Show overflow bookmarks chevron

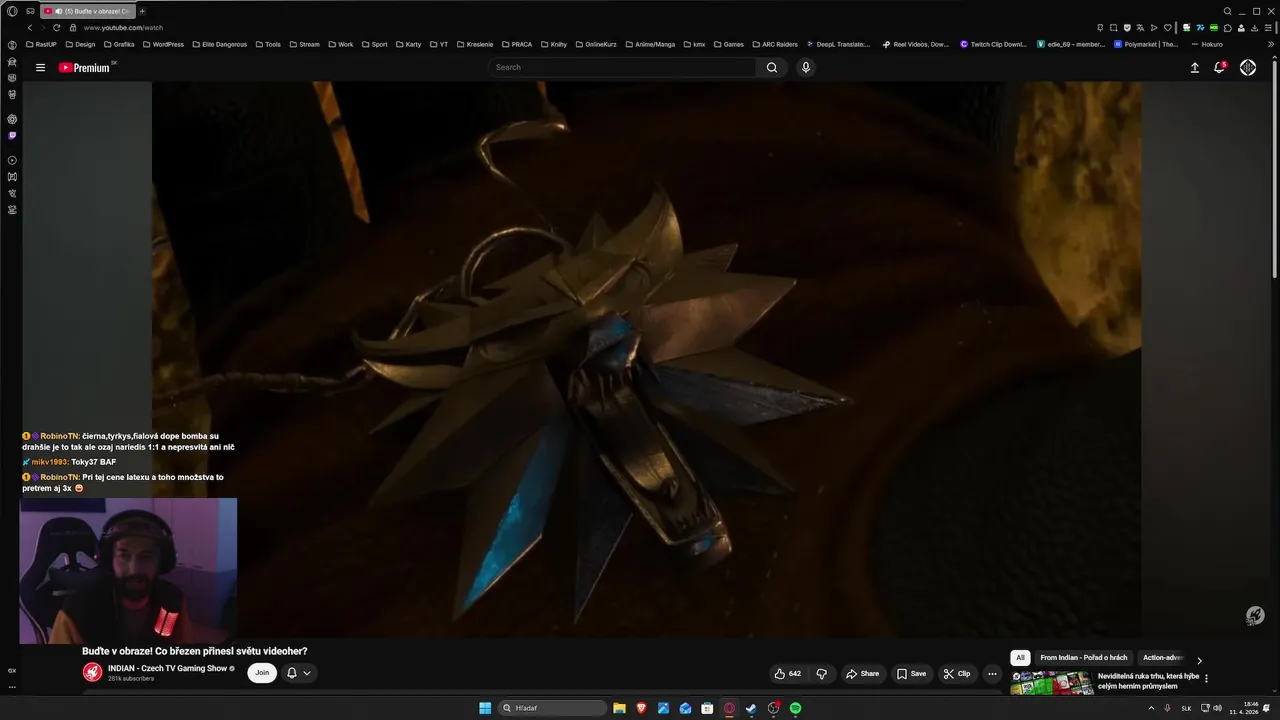coord(1271,44)
